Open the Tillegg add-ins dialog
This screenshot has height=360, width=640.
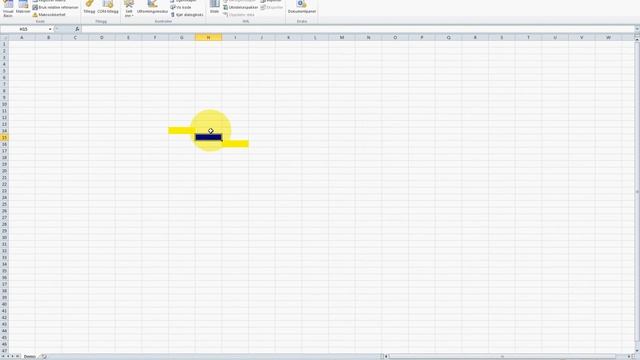pyautogui.click(x=89, y=8)
